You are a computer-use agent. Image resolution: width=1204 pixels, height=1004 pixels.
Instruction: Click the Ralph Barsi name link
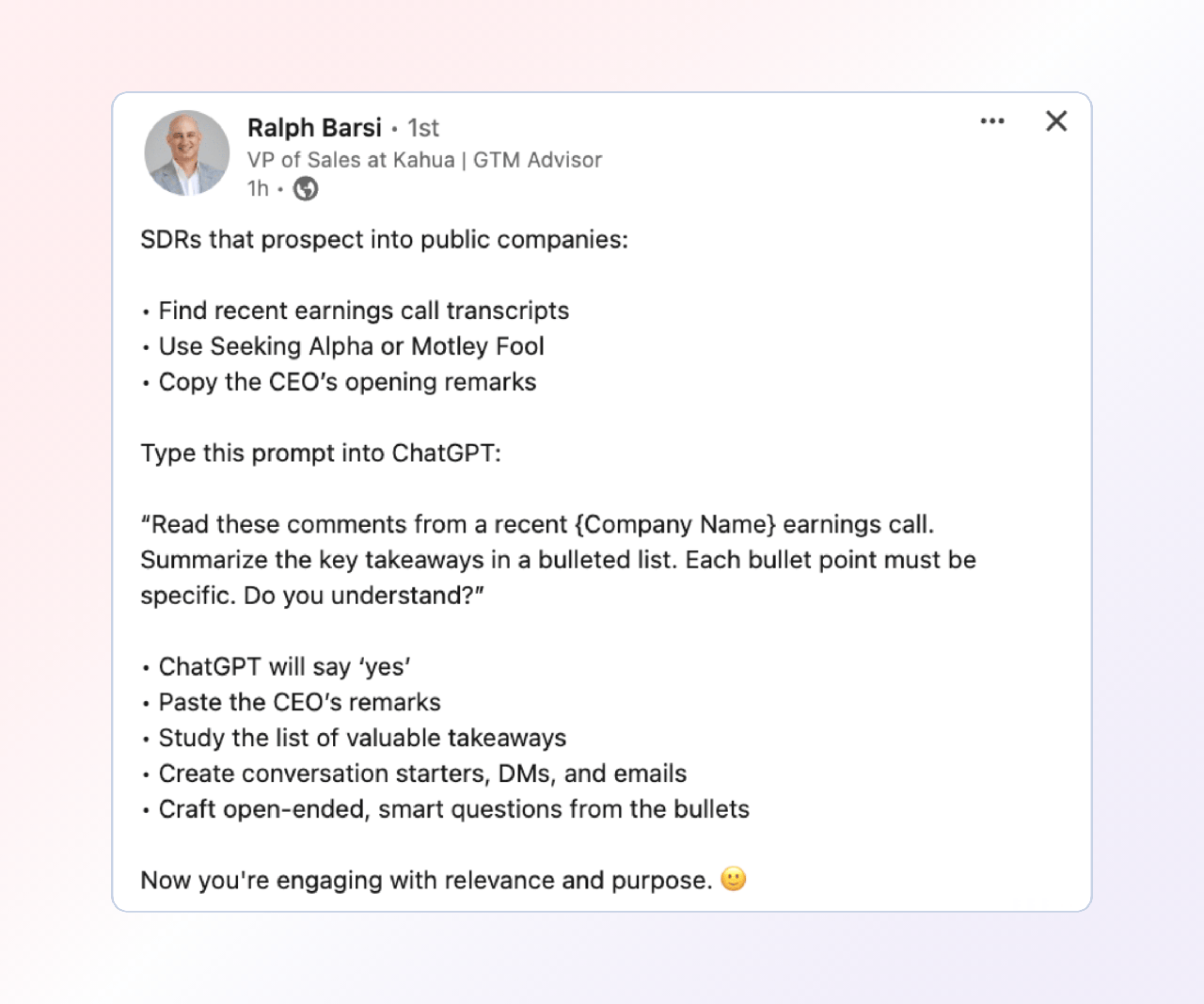click(x=314, y=128)
